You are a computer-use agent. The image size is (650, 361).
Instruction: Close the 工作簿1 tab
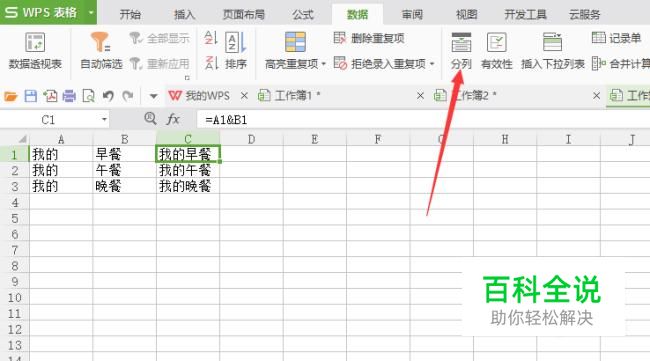coord(420,96)
